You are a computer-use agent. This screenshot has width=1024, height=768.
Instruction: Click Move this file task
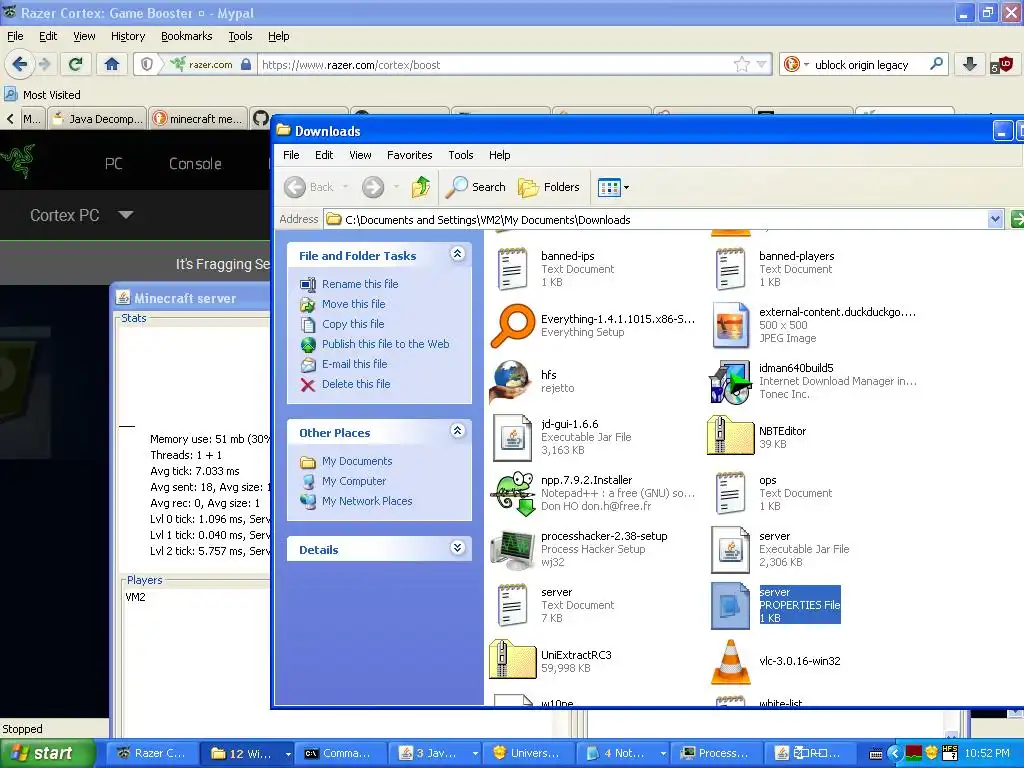(353, 304)
